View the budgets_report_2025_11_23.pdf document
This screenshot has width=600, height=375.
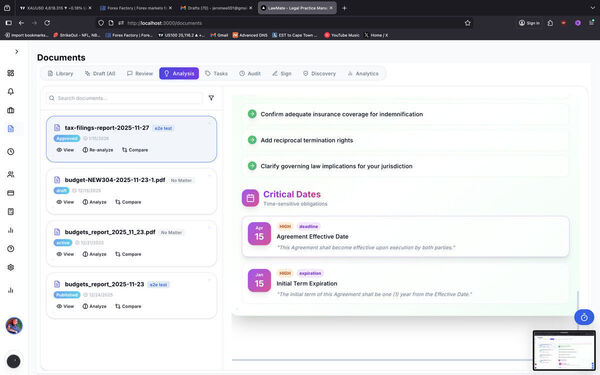(65, 254)
